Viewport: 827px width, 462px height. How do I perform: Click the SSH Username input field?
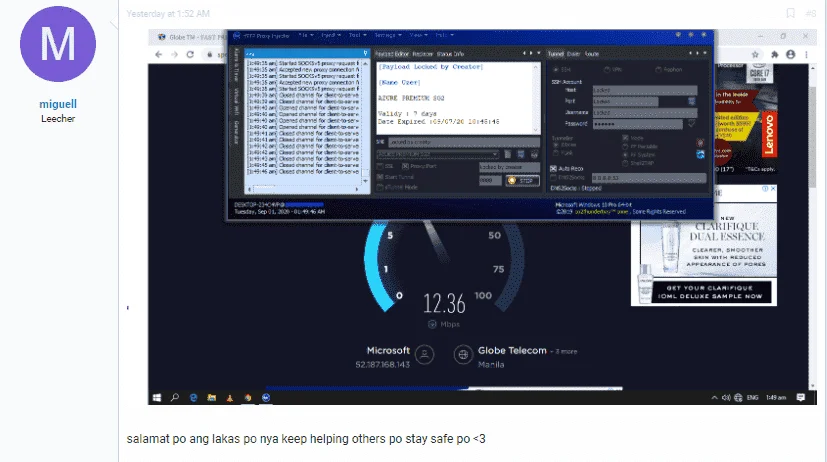tap(645, 112)
